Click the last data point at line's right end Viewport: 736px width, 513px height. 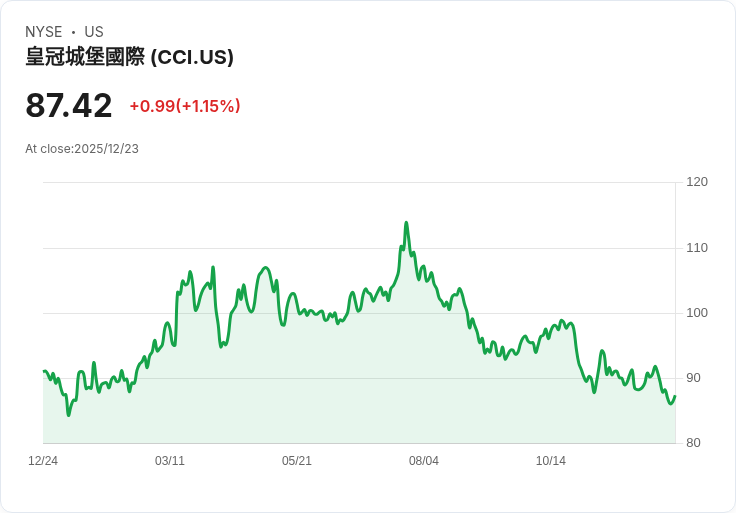click(675, 396)
